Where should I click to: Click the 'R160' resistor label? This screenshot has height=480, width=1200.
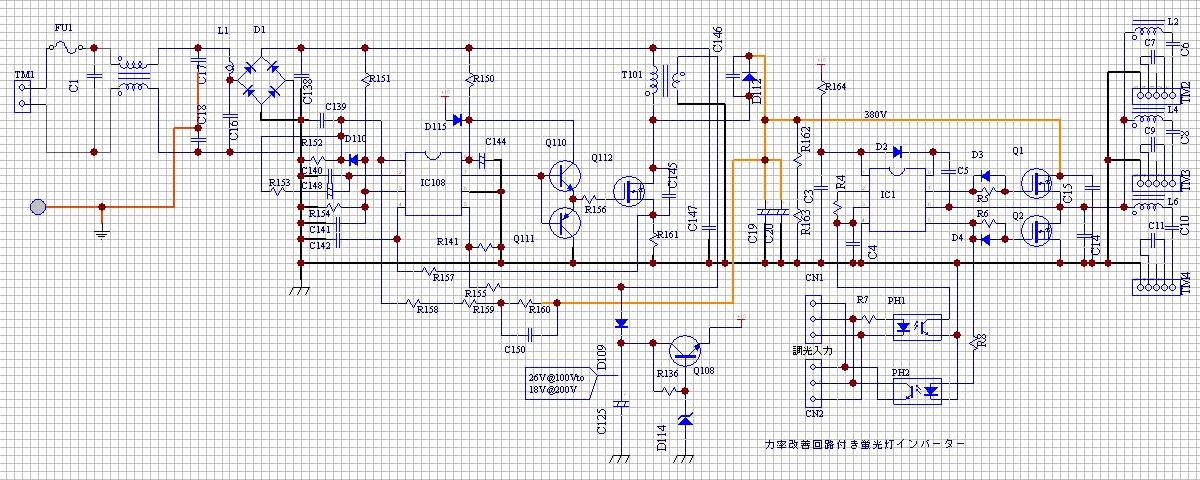pos(540,309)
